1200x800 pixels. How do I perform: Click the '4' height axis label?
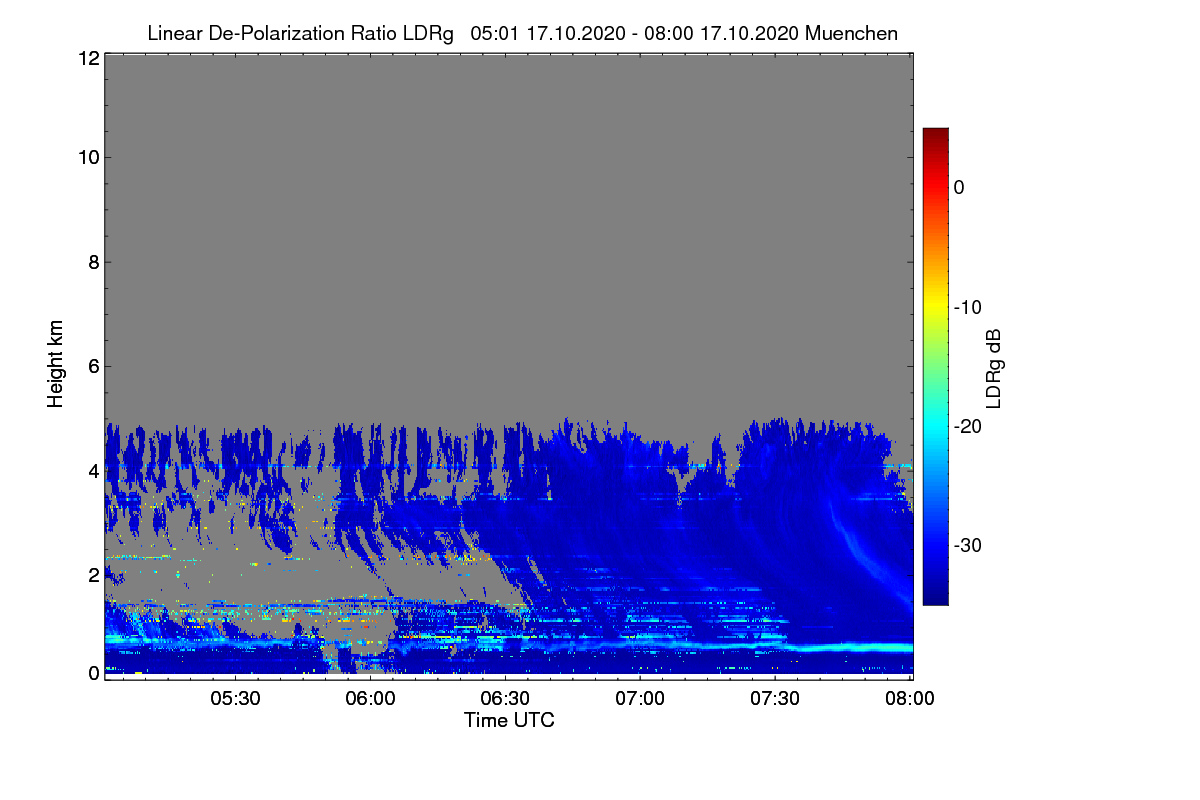coord(92,470)
